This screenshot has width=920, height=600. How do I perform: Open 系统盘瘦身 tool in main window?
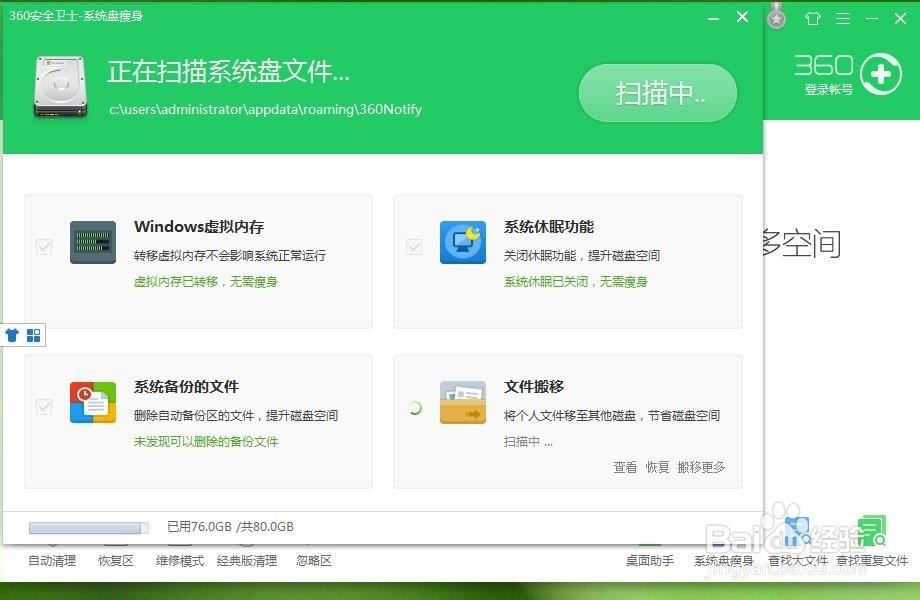(x=723, y=561)
